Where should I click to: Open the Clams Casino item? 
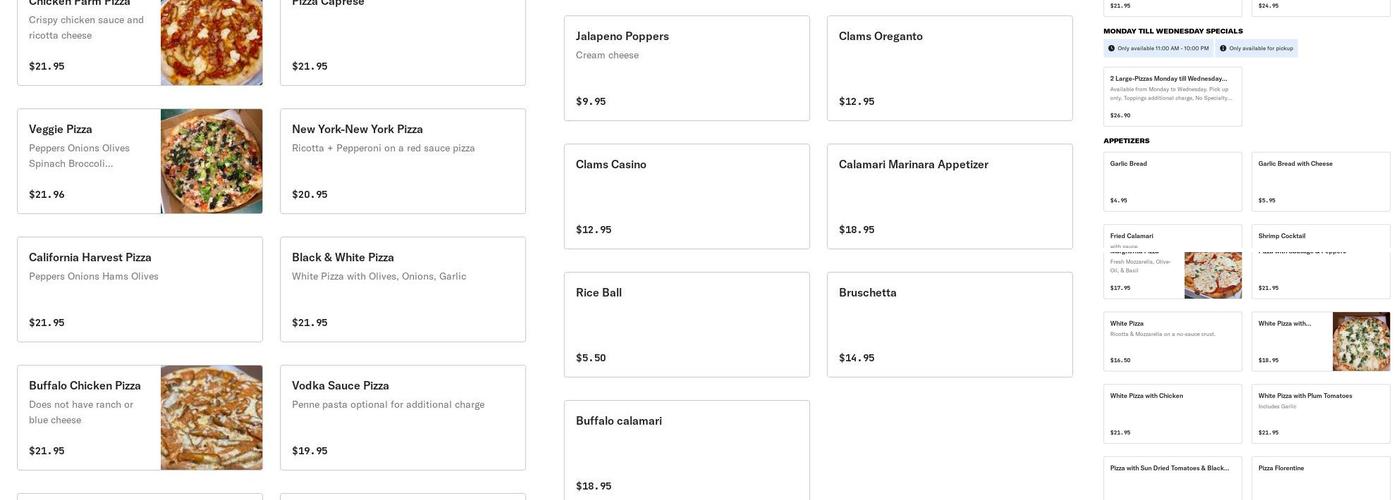(x=686, y=196)
